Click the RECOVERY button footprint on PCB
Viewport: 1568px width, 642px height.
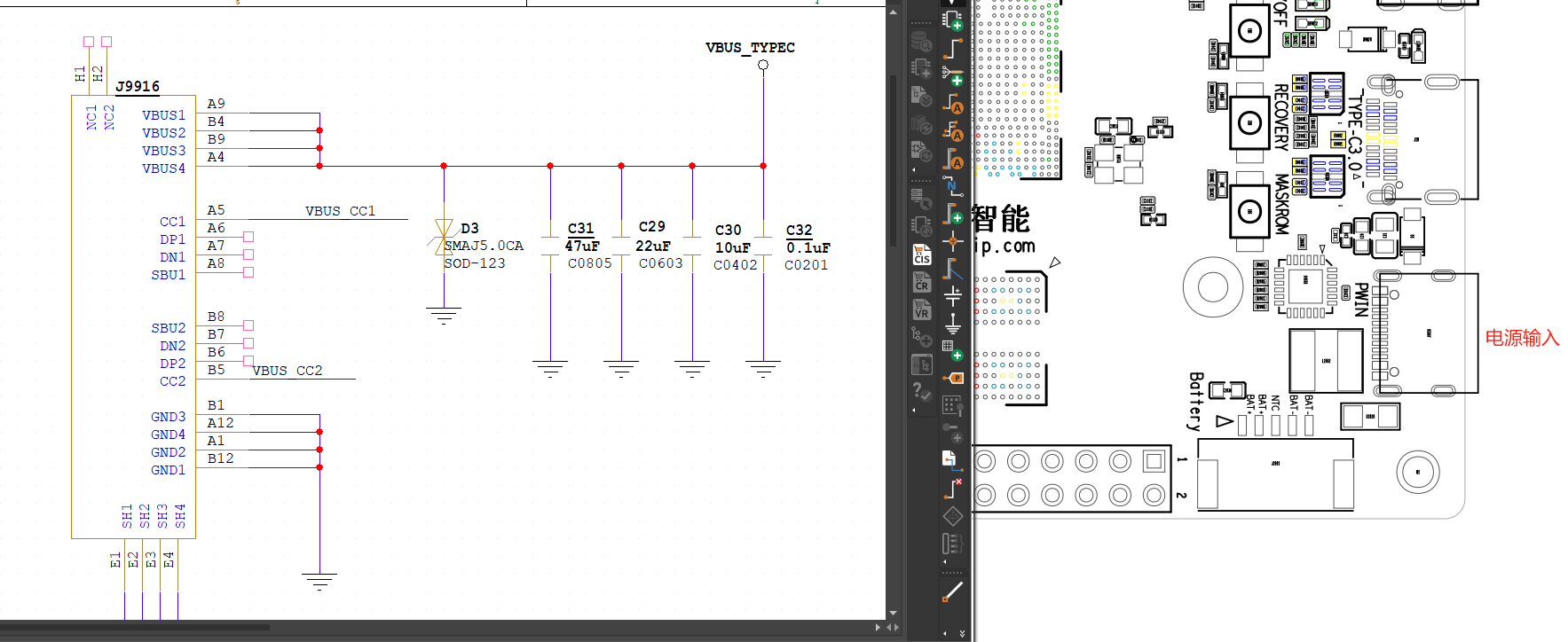click(1249, 122)
